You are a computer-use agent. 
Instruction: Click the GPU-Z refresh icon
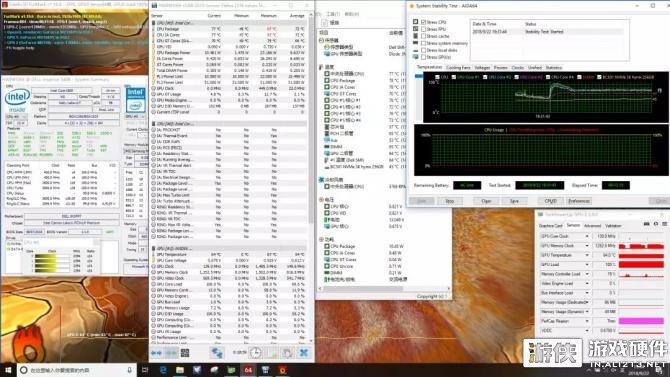[656, 224]
